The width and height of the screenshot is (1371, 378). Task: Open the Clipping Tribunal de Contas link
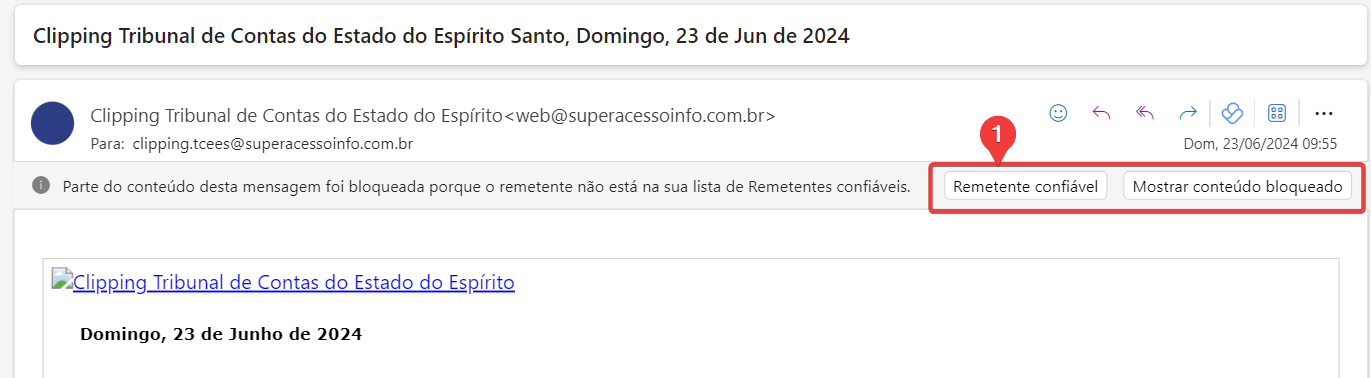tap(293, 282)
